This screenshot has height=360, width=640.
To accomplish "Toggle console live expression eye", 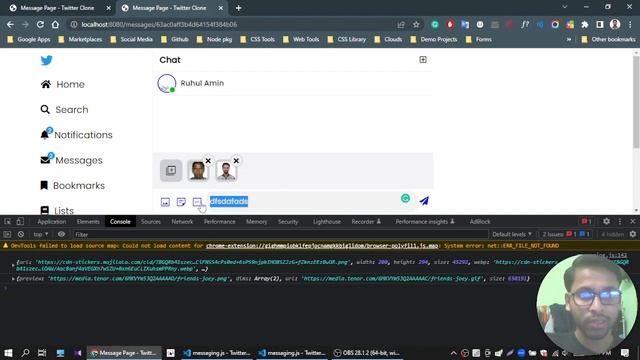I will tap(61, 234).
